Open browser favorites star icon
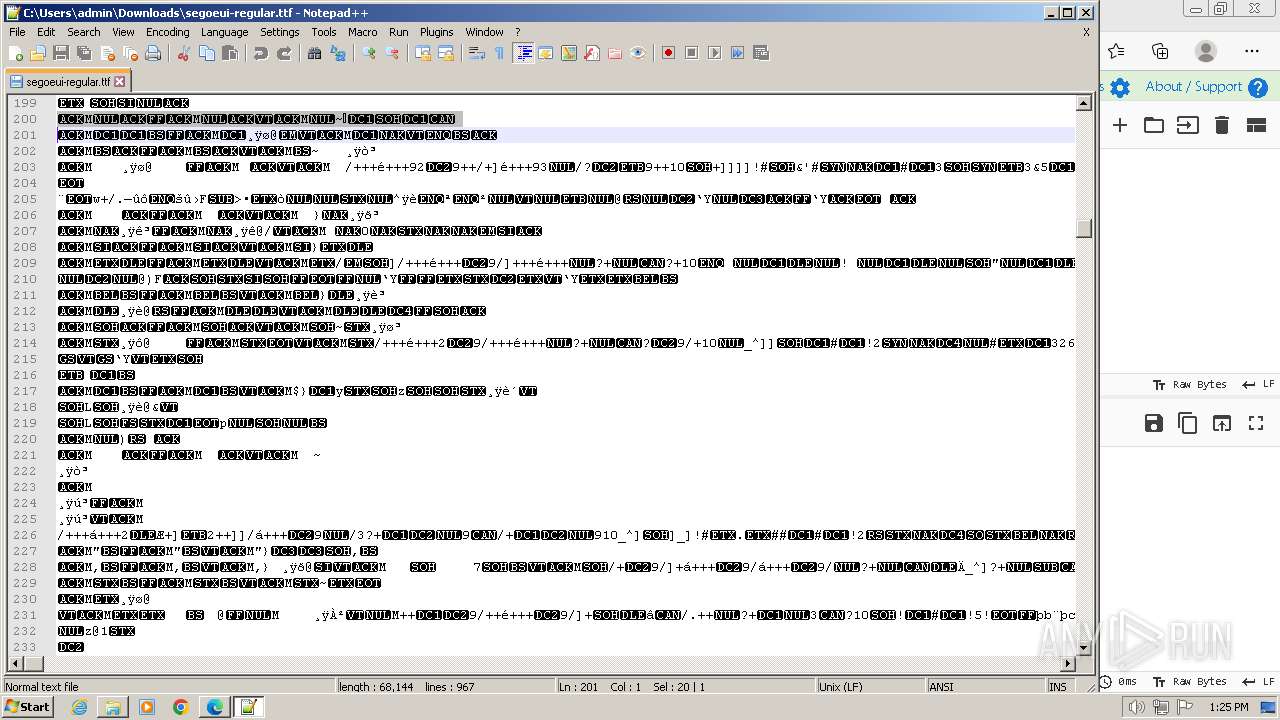Viewport: 1280px width, 720px height. (x=1117, y=51)
